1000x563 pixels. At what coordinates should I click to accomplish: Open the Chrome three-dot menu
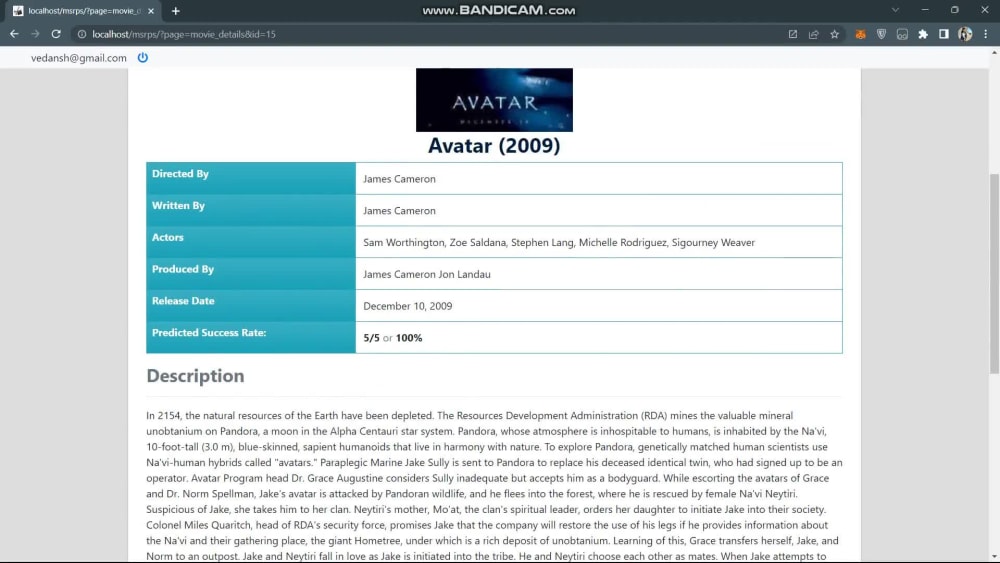click(986, 34)
